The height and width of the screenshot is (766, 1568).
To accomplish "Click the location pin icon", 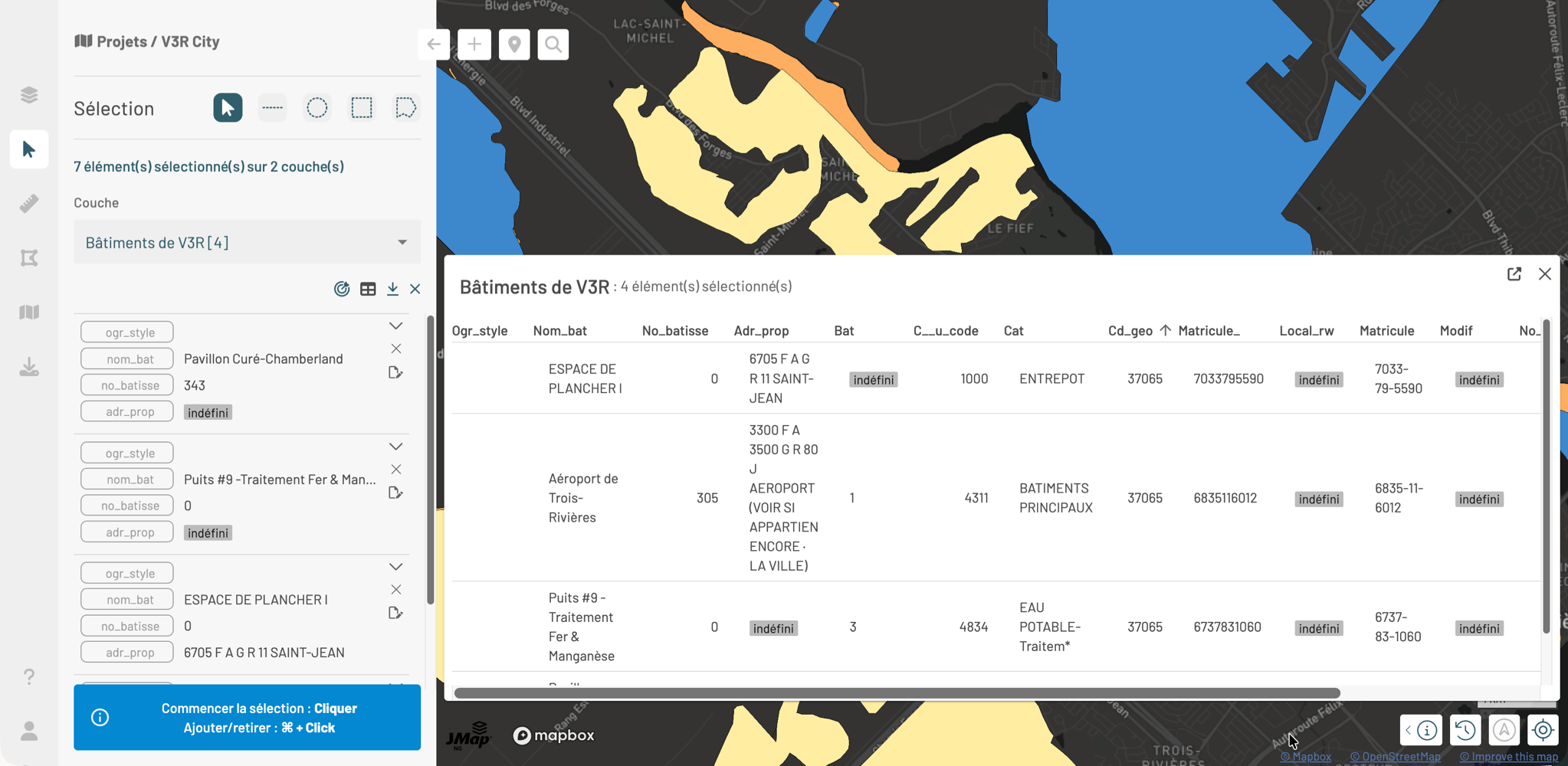I will pos(514,44).
